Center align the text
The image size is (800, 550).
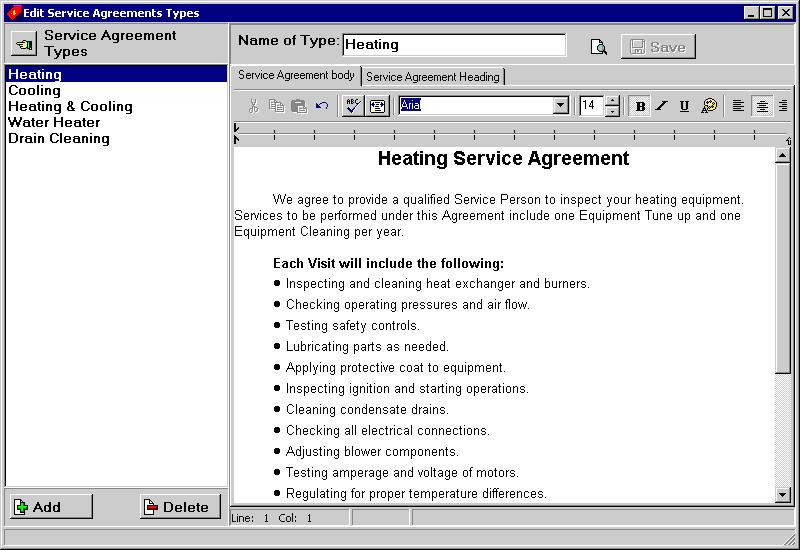tap(762, 106)
